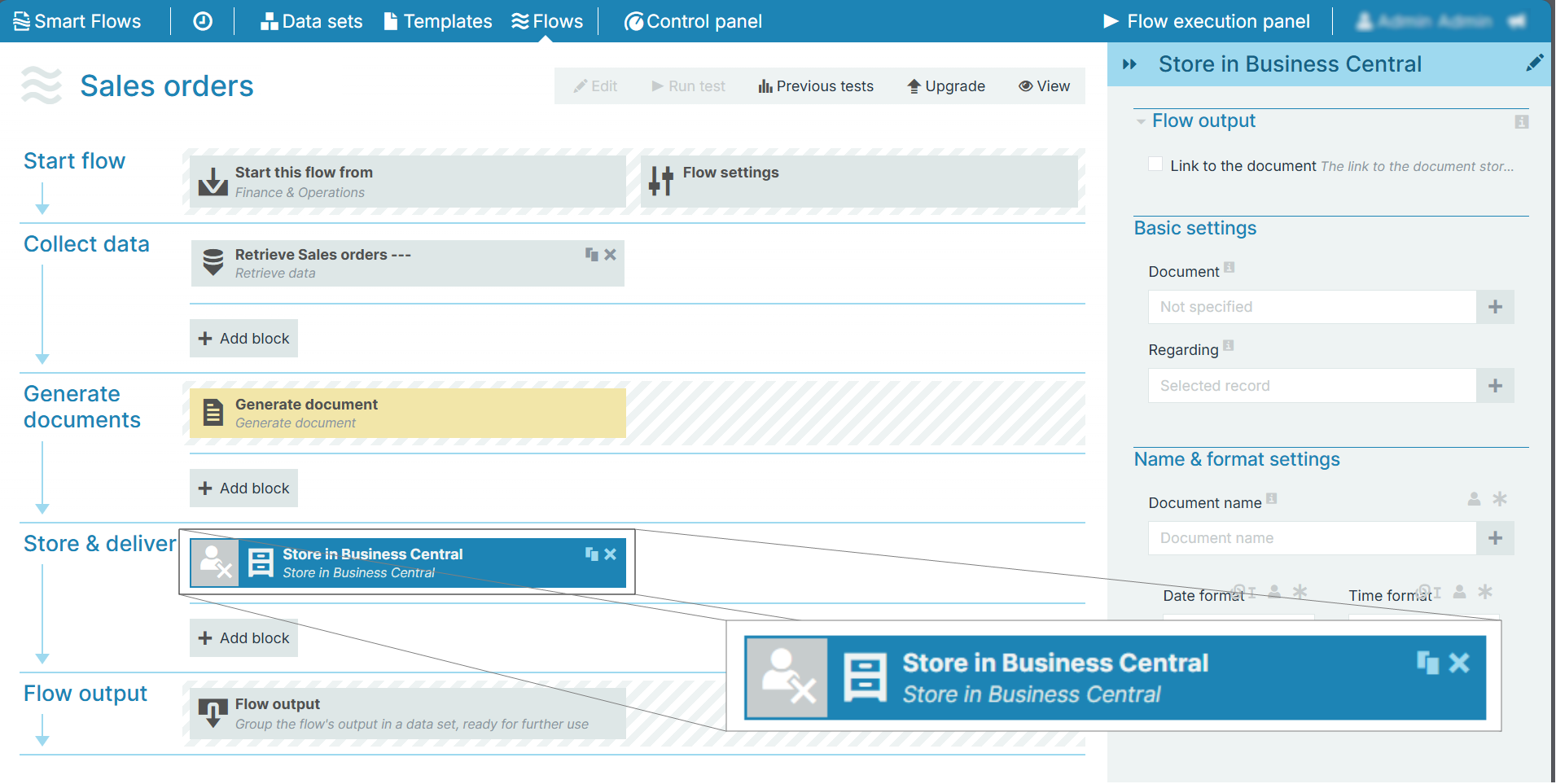This screenshot has width=1556, height=784.
Task: Select the Flows menu item
Action: (x=547, y=21)
